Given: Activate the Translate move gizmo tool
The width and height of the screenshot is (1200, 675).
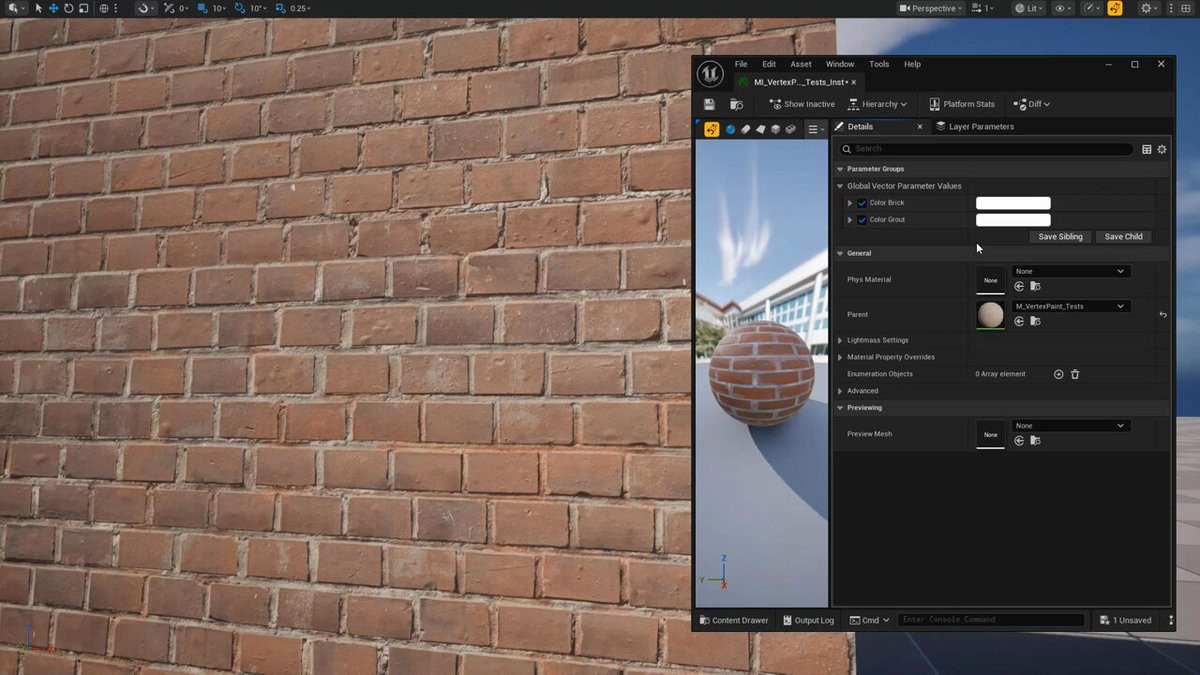Looking at the screenshot, I should [x=54, y=8].
